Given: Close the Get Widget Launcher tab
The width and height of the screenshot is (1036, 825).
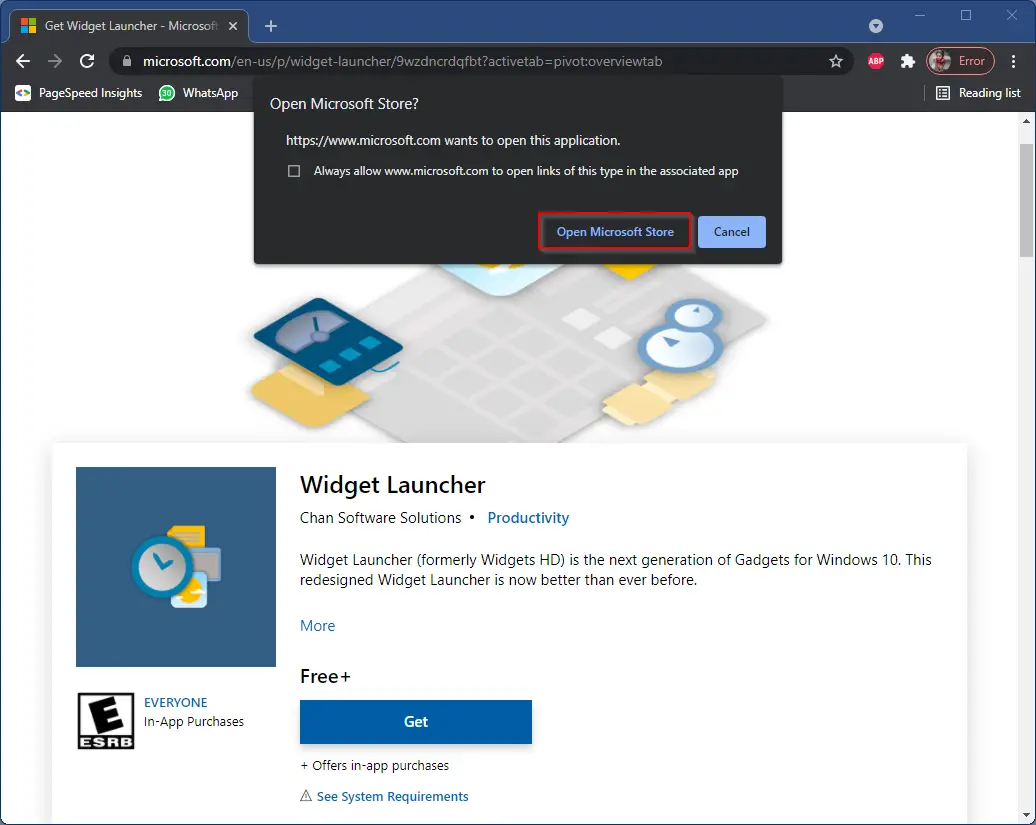Looking at the screenshot, I should pos(233,26).
